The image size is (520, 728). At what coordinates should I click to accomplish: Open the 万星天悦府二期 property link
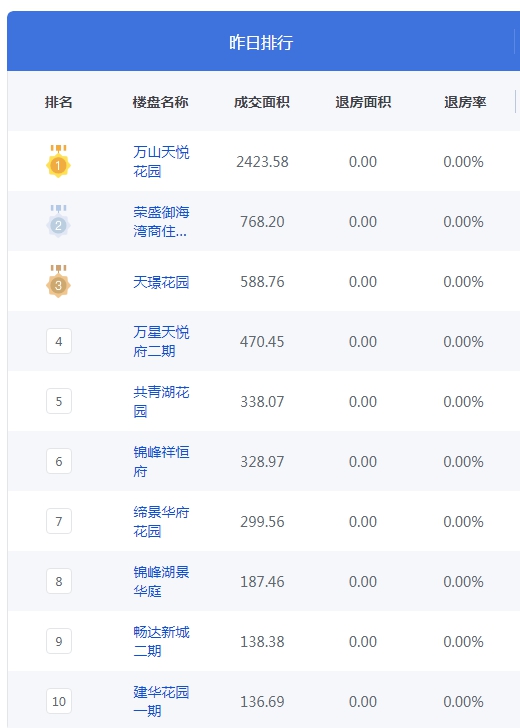pos(161,341)
